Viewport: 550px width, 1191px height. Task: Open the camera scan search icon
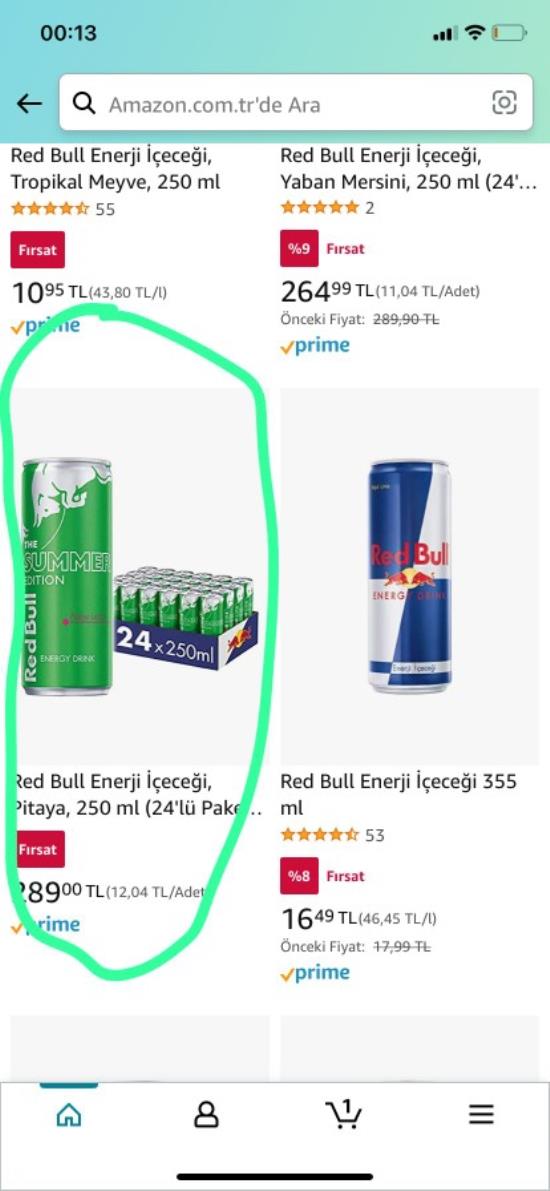pyautogui.click(x=504, y=103)
